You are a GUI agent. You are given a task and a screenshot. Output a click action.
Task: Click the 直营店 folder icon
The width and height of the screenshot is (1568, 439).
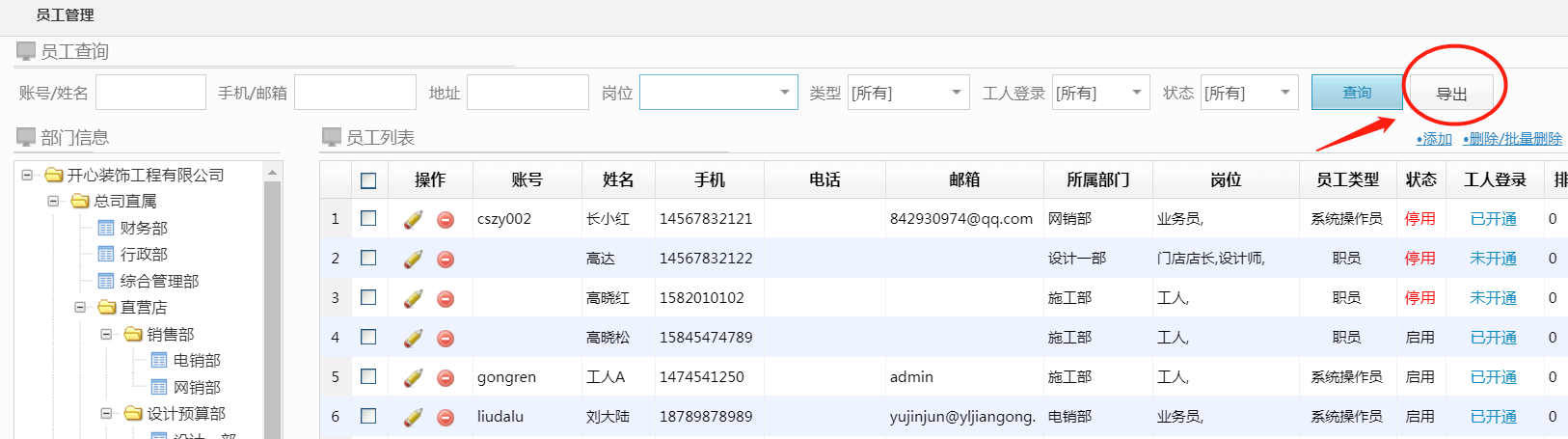click(107, 307)
